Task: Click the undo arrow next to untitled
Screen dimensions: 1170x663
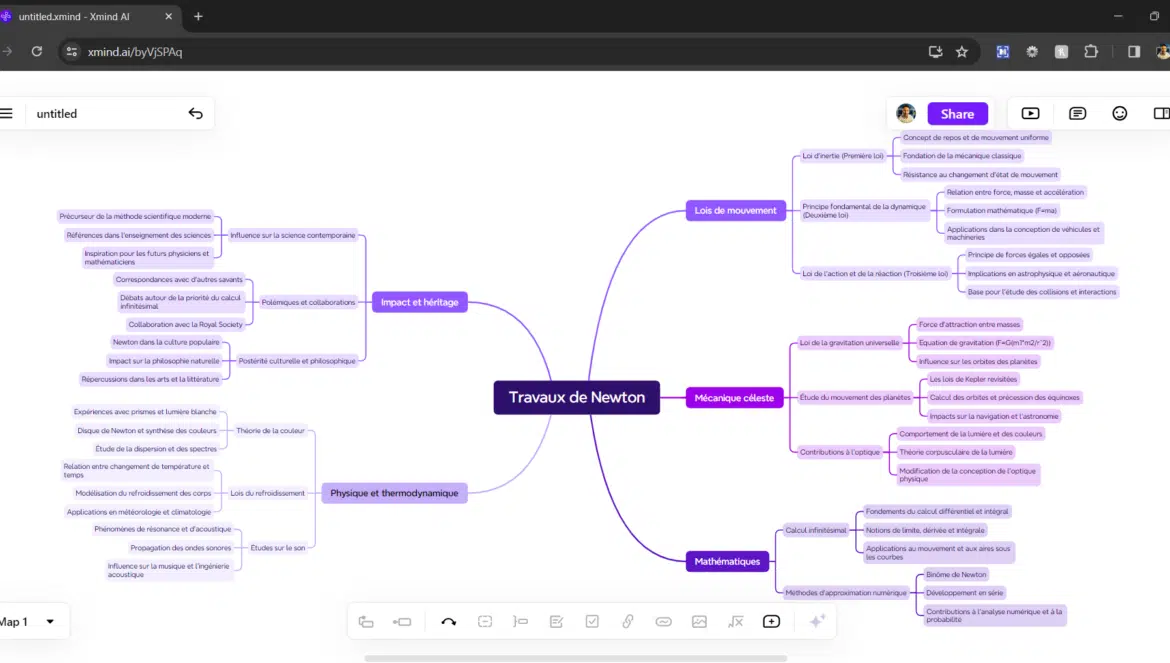Action: pyautogui.click(x=195, y=113)
